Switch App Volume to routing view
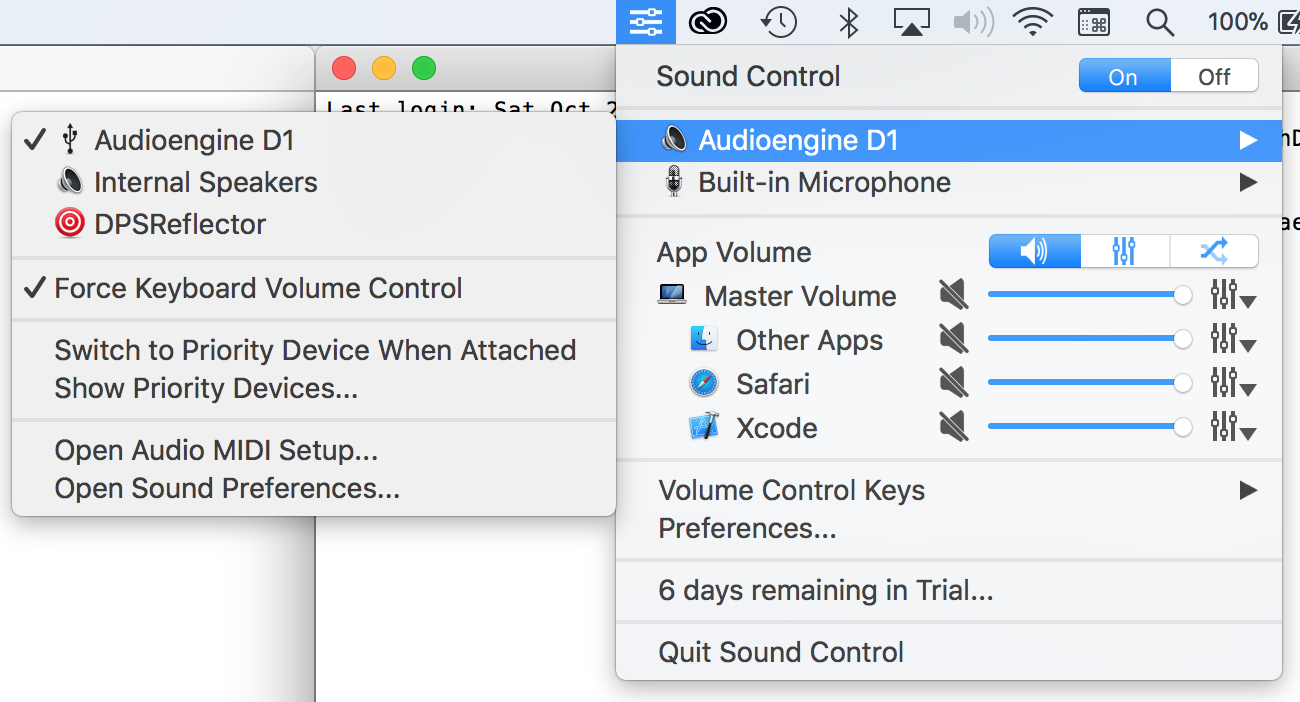Screen dimensions: 1300x702 1213,252
